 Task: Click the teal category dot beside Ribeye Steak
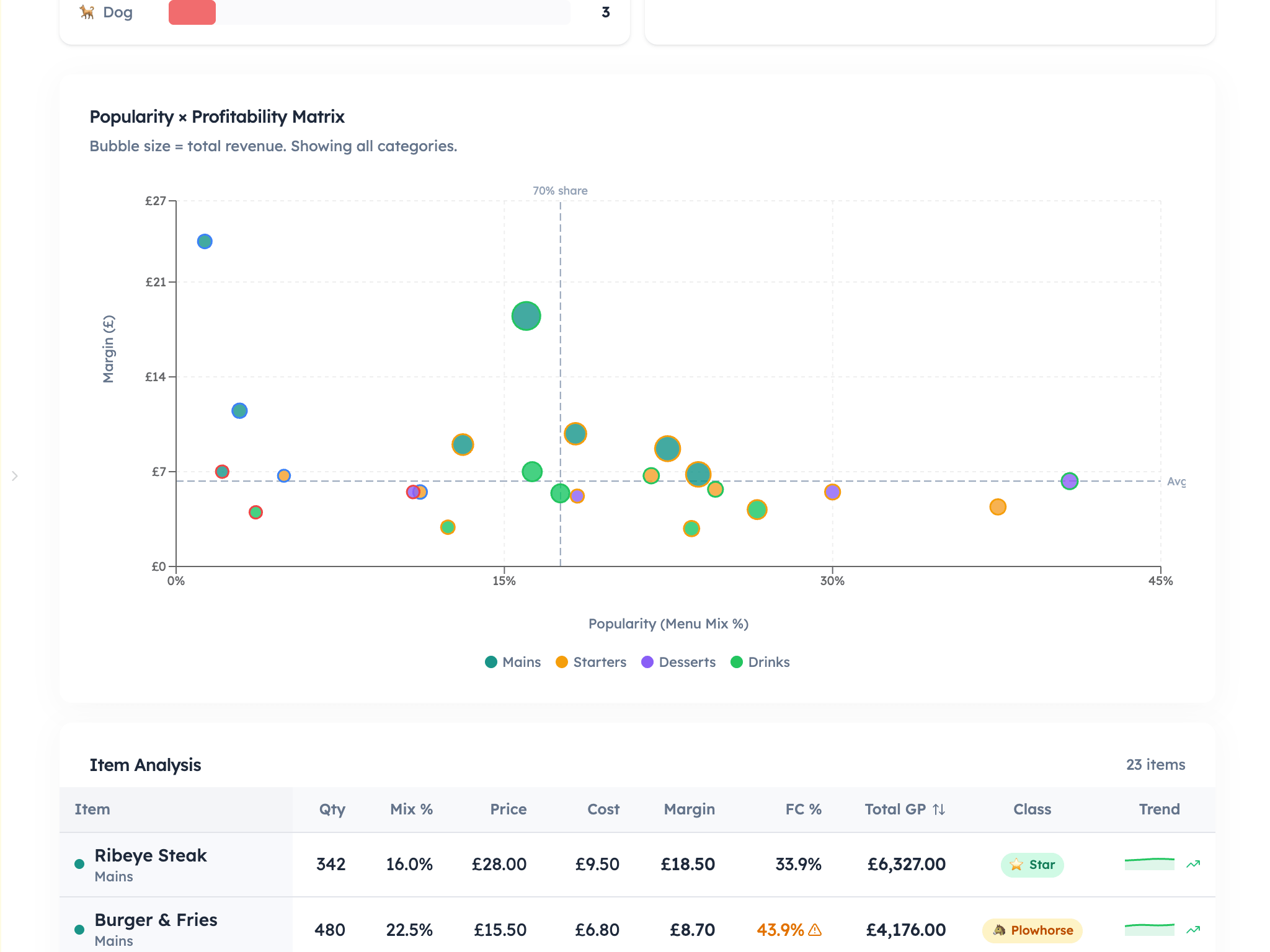[79, 864]
